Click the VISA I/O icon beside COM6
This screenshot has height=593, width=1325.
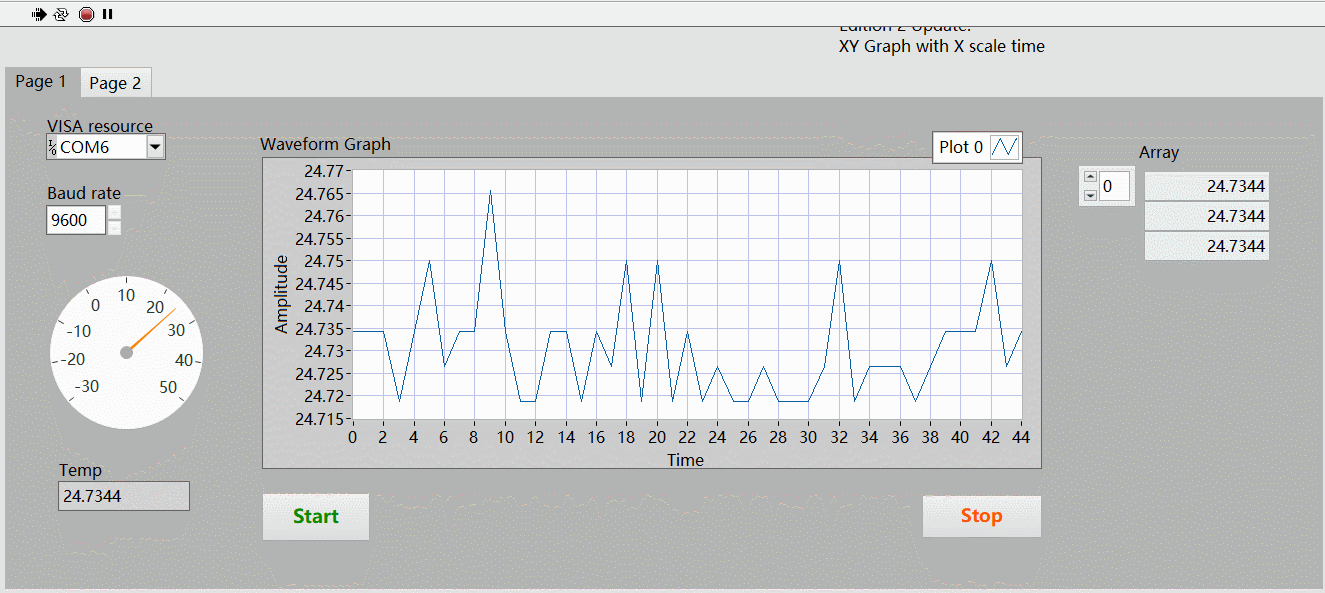click(52, 148)
